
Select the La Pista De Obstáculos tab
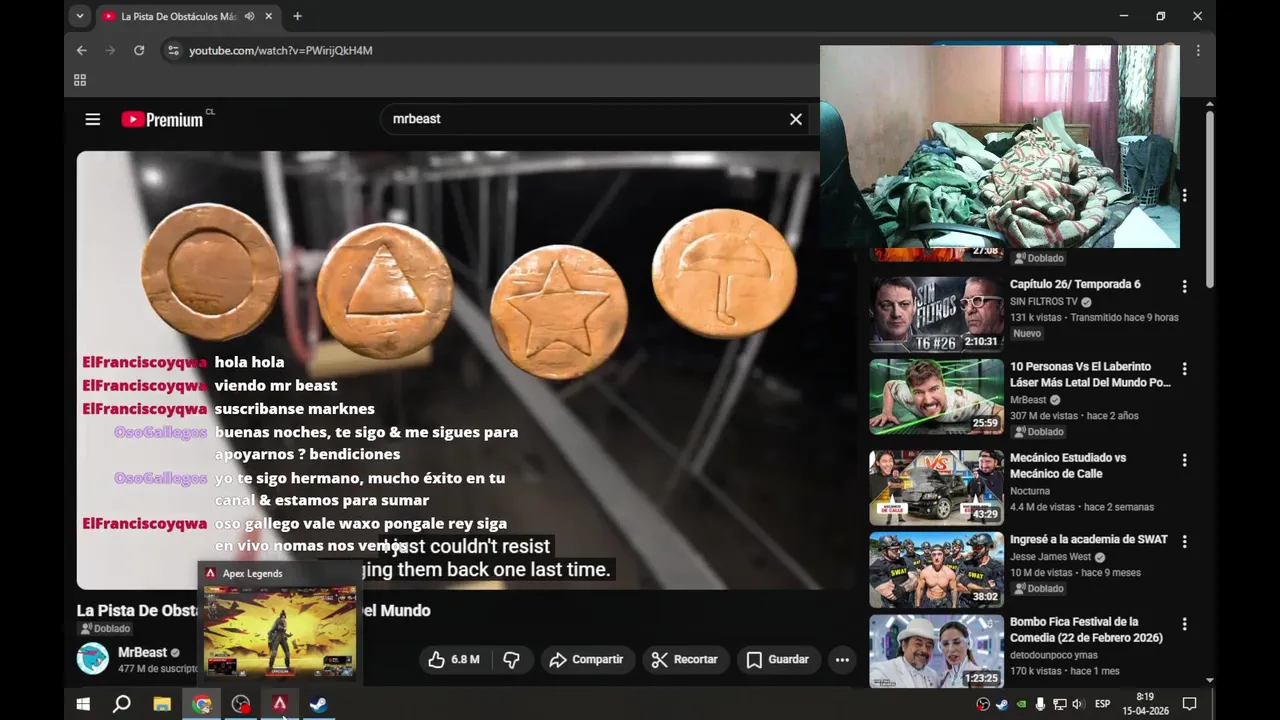click(x=178, y=16)
